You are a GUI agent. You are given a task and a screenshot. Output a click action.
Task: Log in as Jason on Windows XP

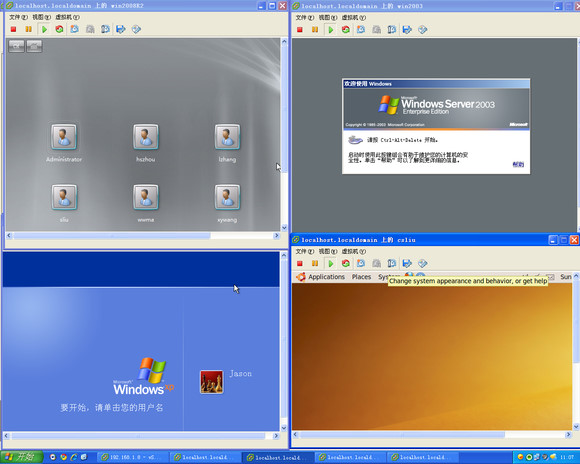(226, 381)
